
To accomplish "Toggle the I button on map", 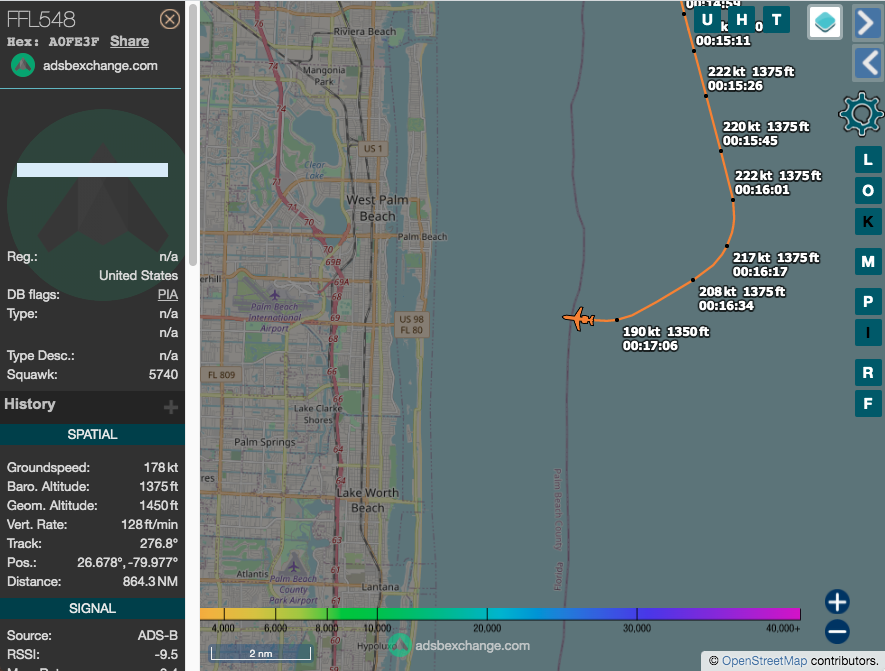I will (868, 332).
